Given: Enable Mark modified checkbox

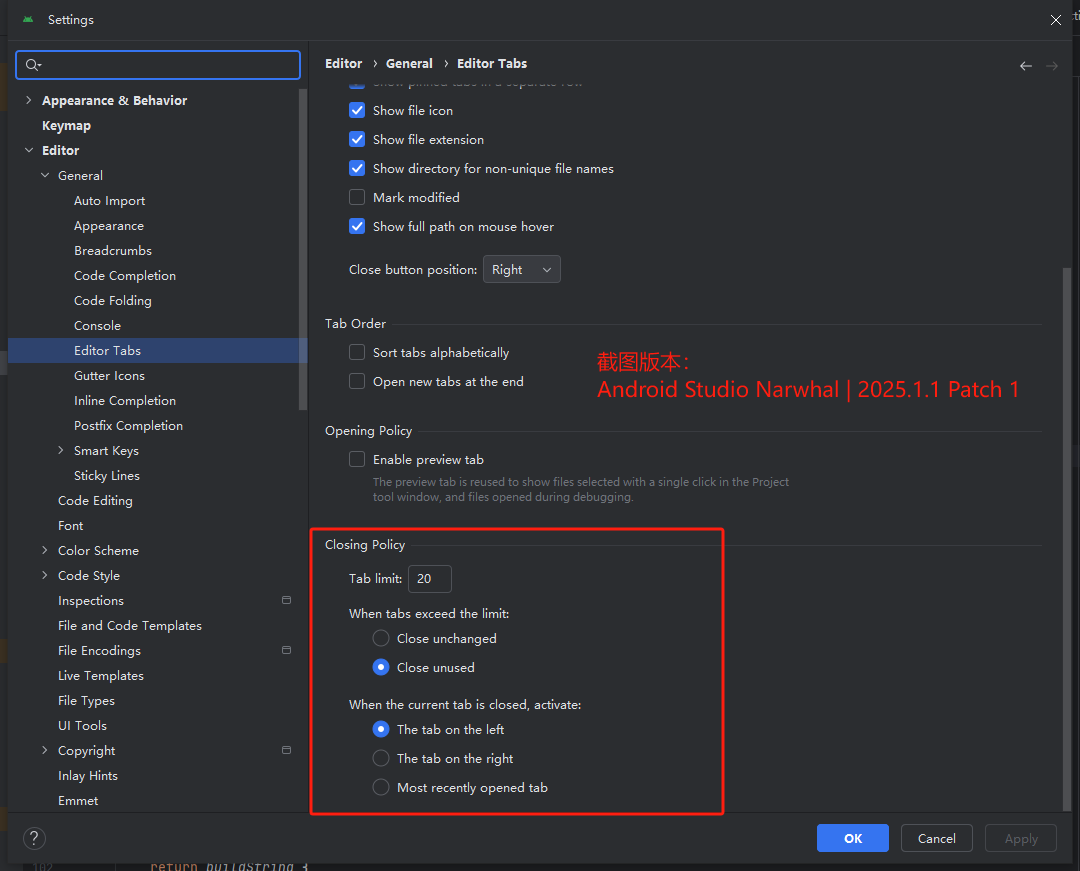Looking at the screenshot, I should click(357, 197).
